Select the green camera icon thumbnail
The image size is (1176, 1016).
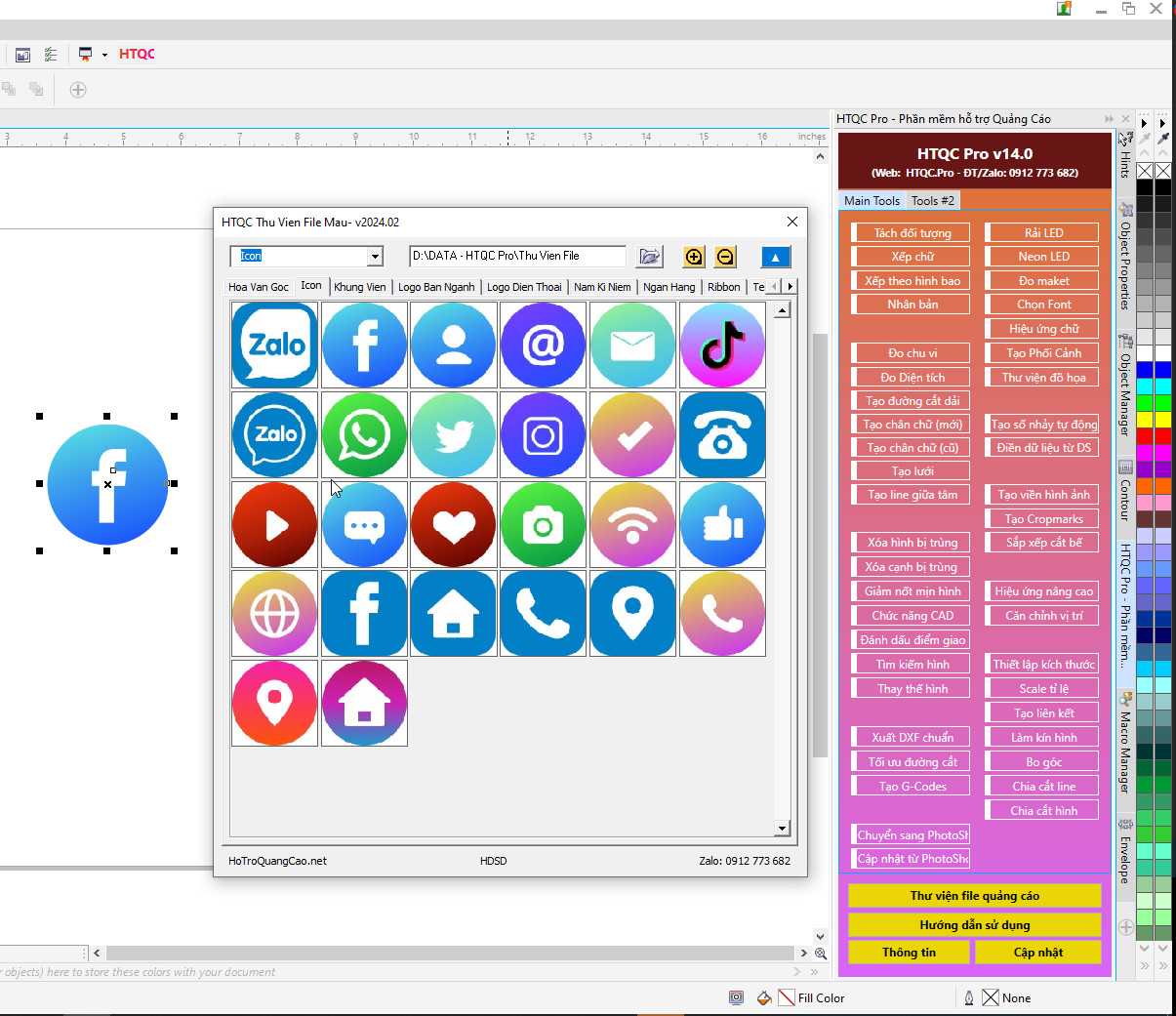tap(543, 524)
